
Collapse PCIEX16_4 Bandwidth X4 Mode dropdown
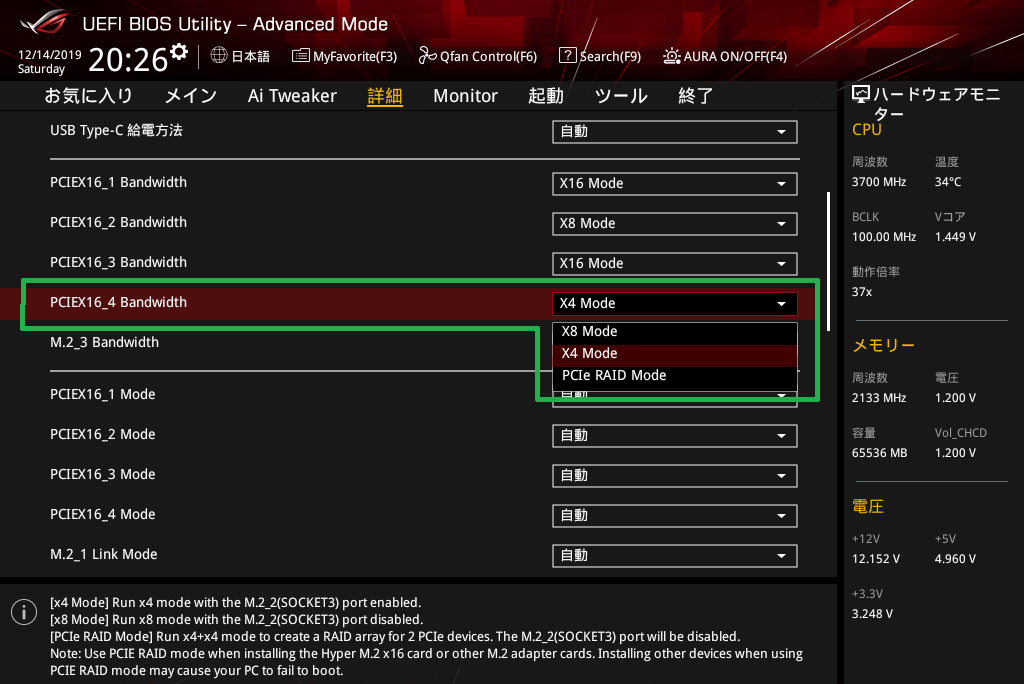pos(675,303)
